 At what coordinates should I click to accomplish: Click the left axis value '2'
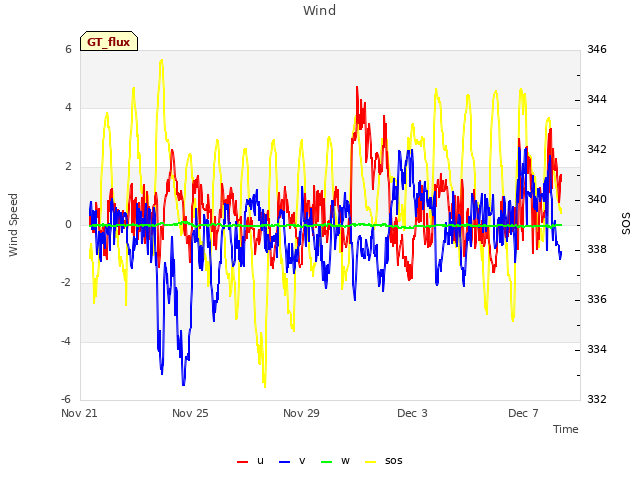(68, 167)
